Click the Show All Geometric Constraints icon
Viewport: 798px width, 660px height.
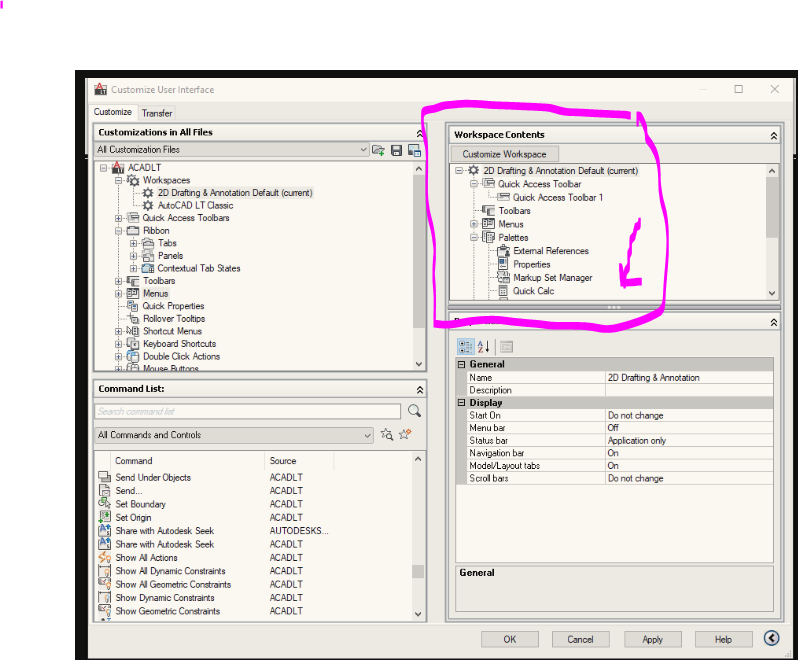tap(104, 584)
